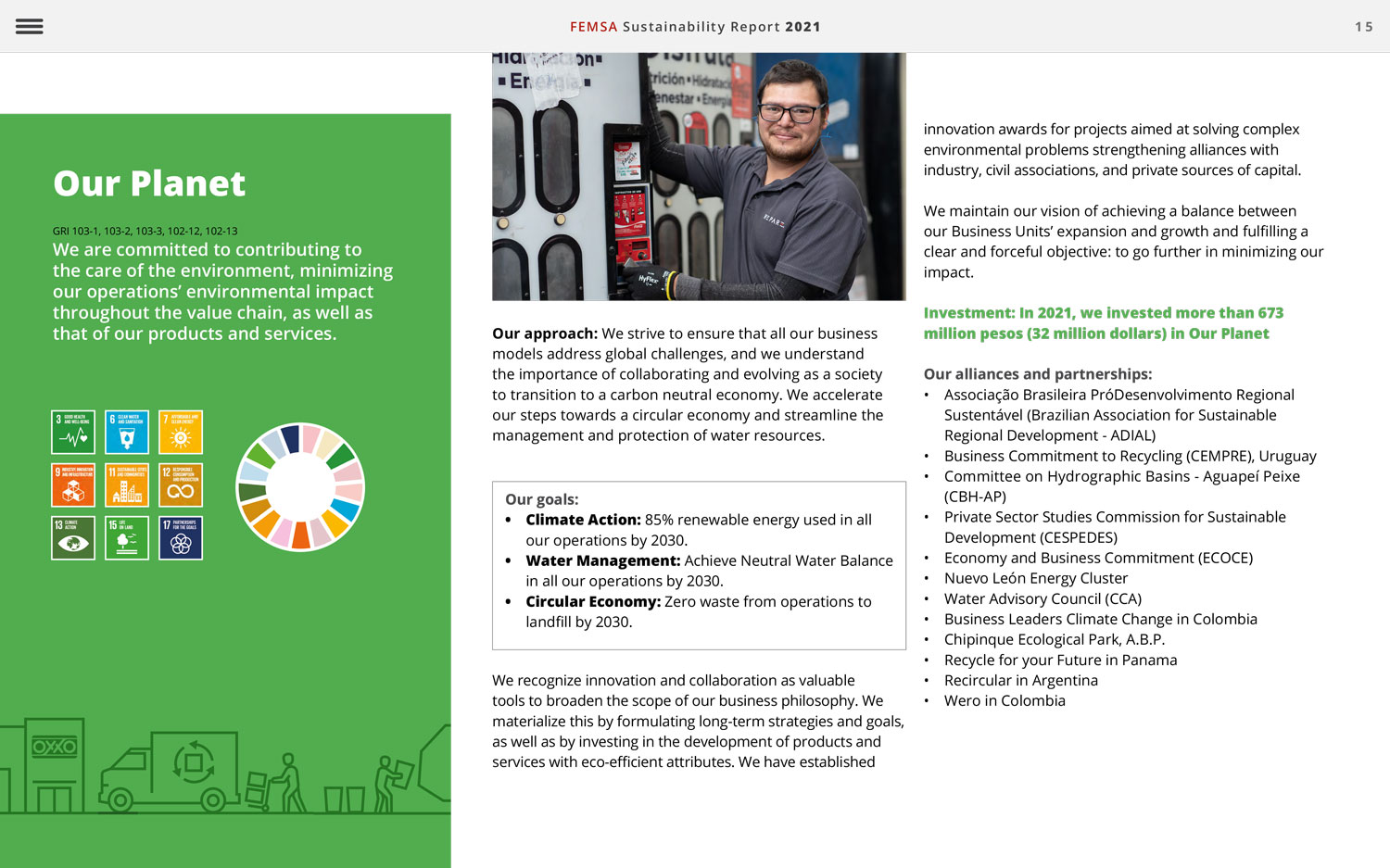Screen dimensions: 1390x868
Task: Click SDG 3 Good Health icon
Action: coord(73,432)
